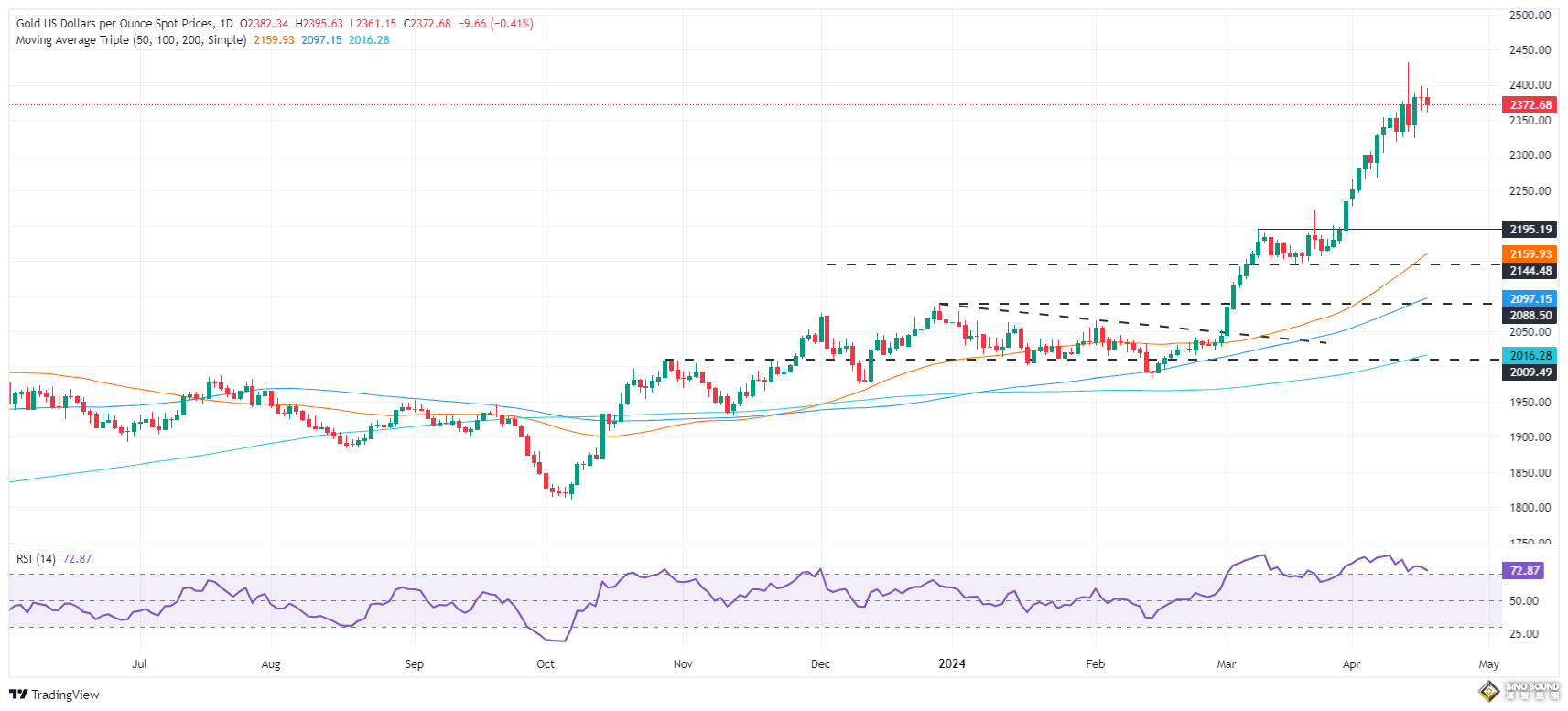1568x711 pixels.
Task: Click the TradingView text link
Action: 65,695
